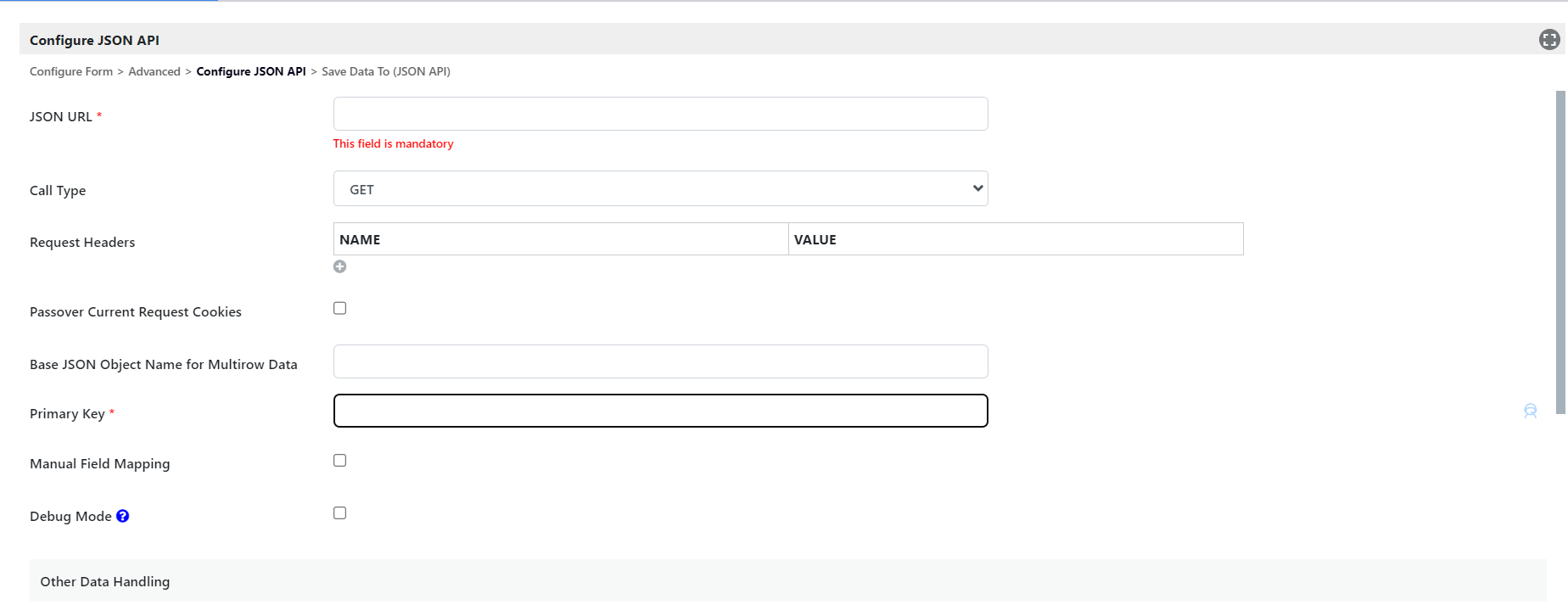Click the Primary Key text field
Viewport: 1568px width, 616px height.
click(x=660, y=411)
